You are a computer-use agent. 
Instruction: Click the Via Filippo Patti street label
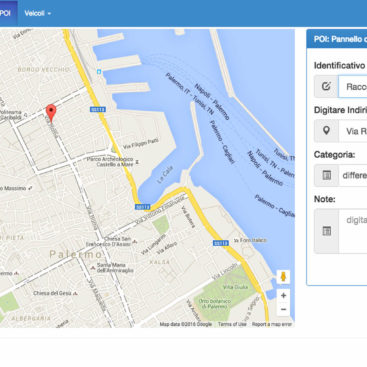click(141, 144)
